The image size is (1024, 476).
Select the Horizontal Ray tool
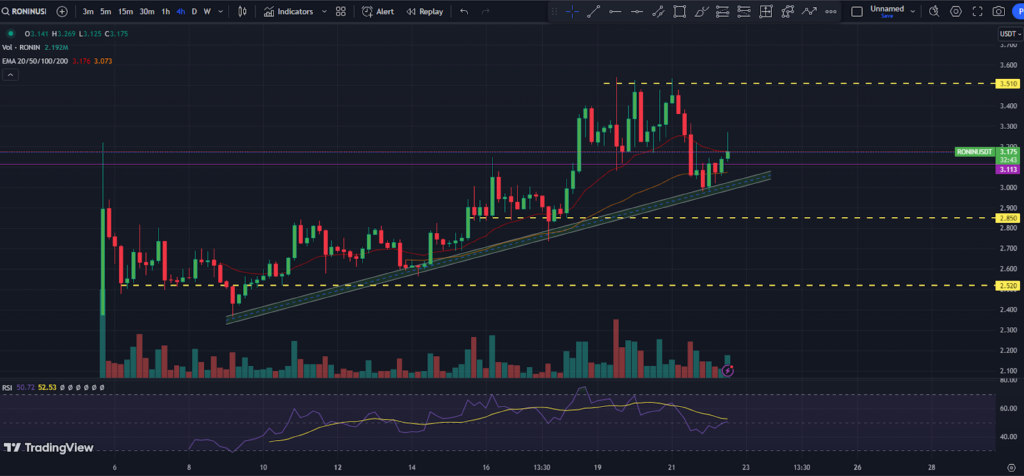tap(615, 11)
